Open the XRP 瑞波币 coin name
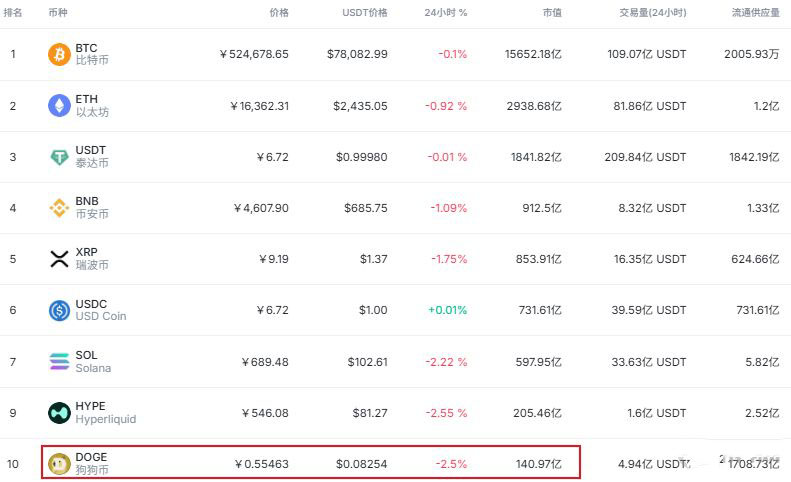Viewport: 791px width, 482px height. (x=92, y=258)
